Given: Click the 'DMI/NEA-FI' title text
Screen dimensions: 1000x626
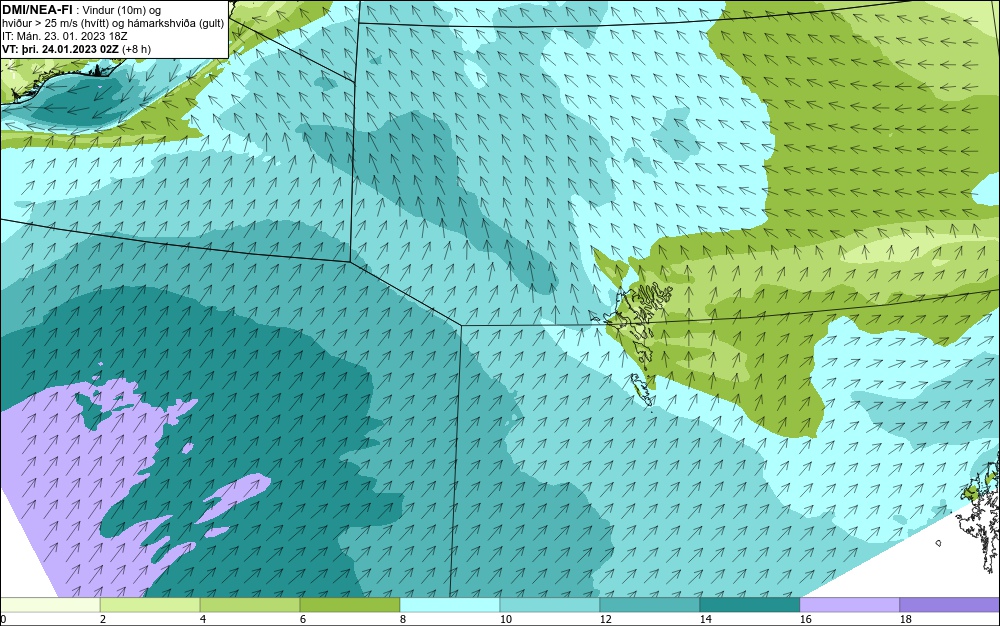Looking at the screenshot, I should tap(37, 10).
